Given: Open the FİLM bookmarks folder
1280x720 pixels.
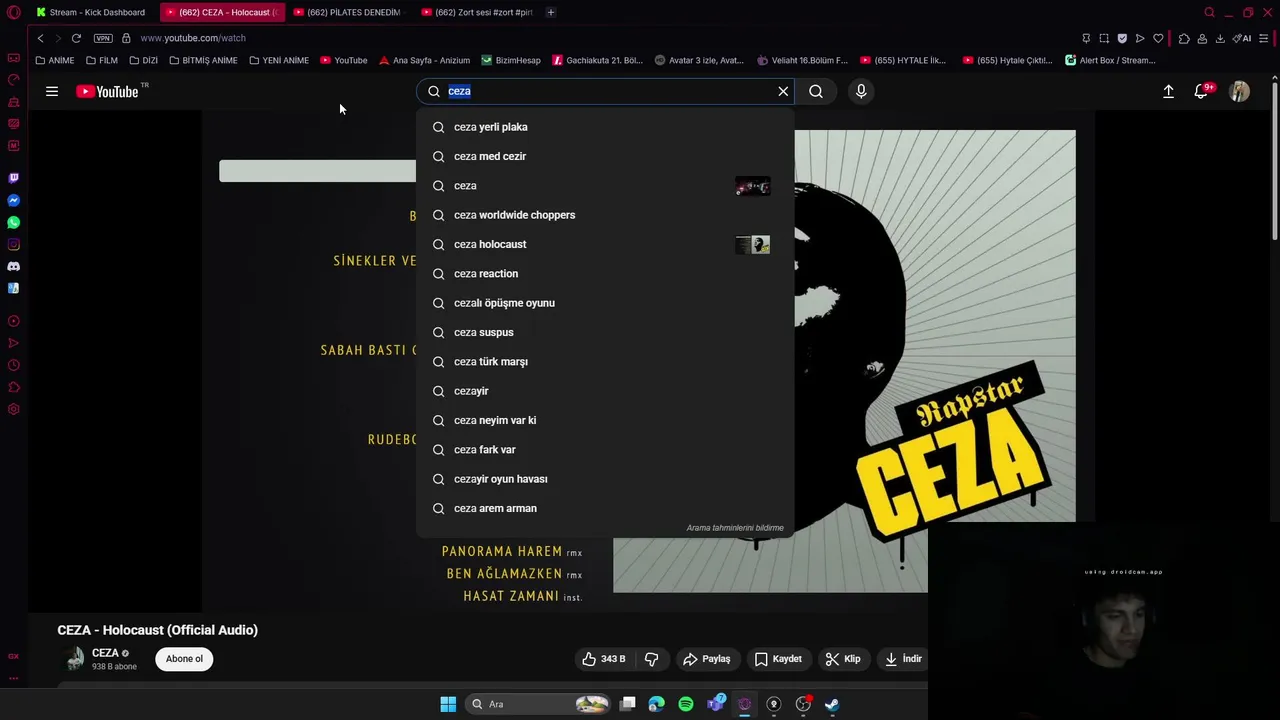Looking at the screenshot, I should click(102, 60).
